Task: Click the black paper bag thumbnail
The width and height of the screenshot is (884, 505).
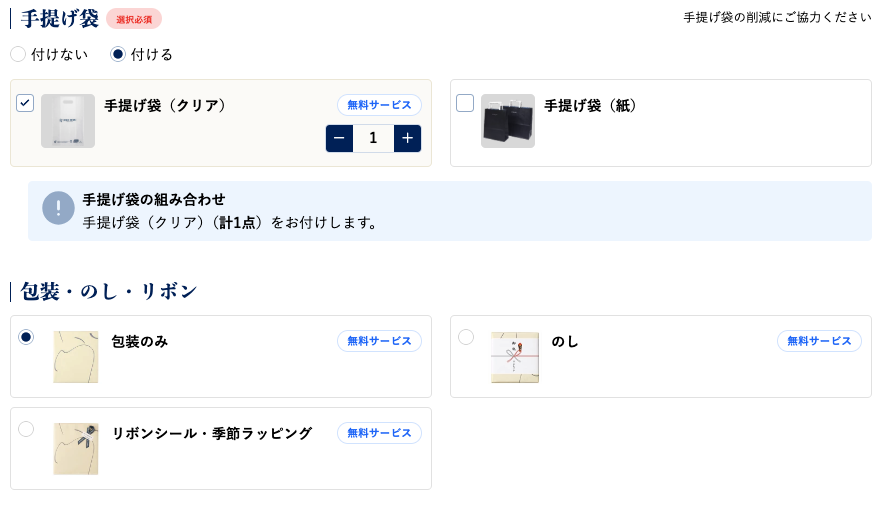Action: [508, 121]
